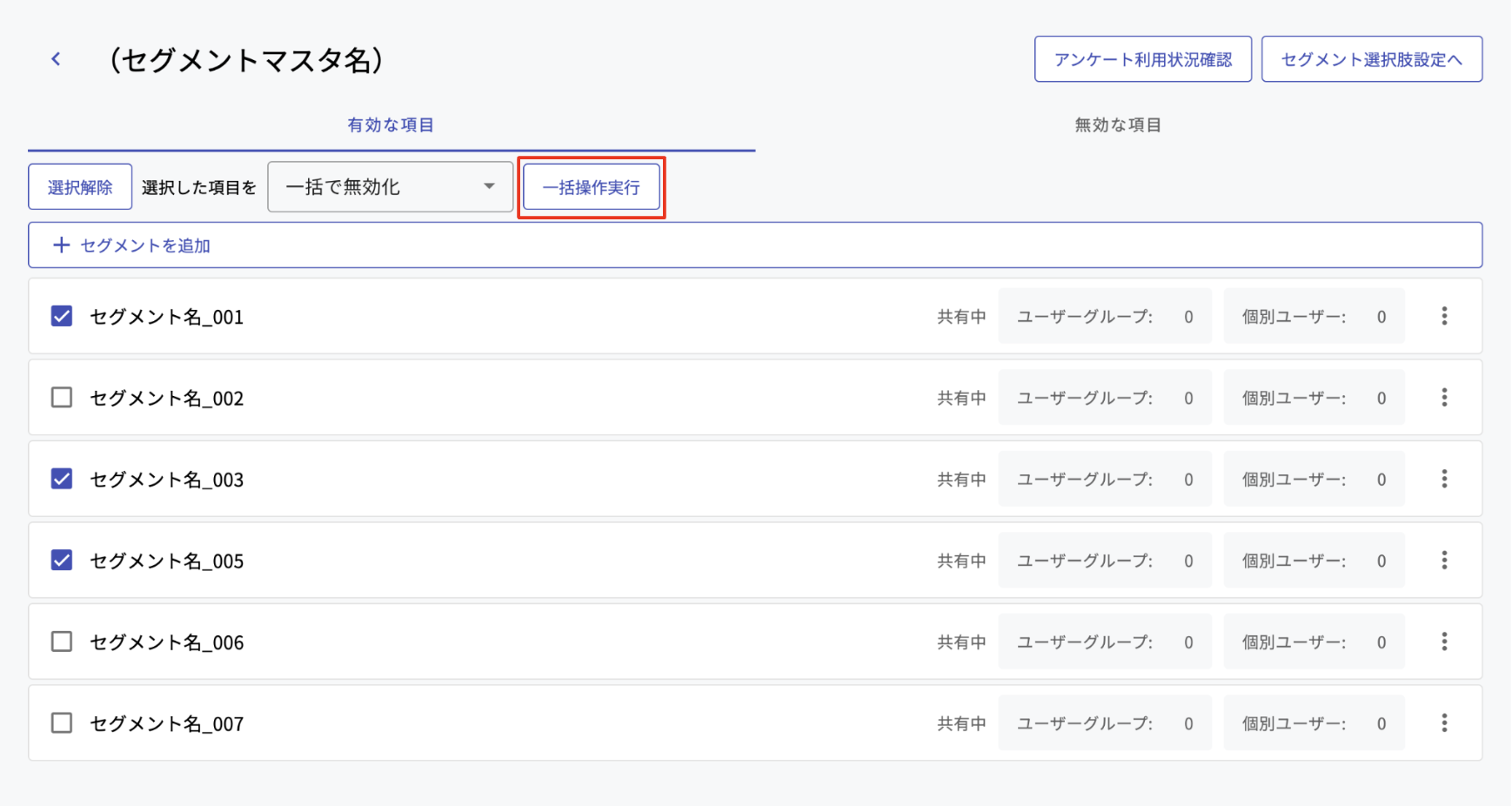Click the 共有中 status on セグメント名_001 row
1512x806 pixels.
pyautogui.click(x=961, y=317)
